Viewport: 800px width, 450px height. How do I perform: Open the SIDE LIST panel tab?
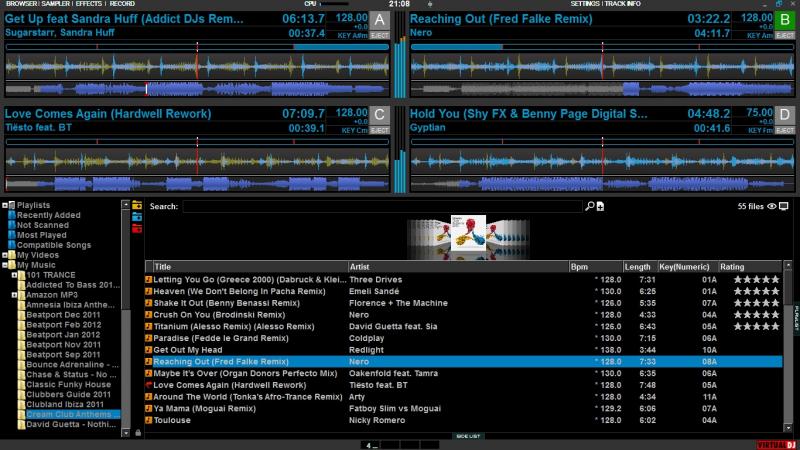coord(468,436)
